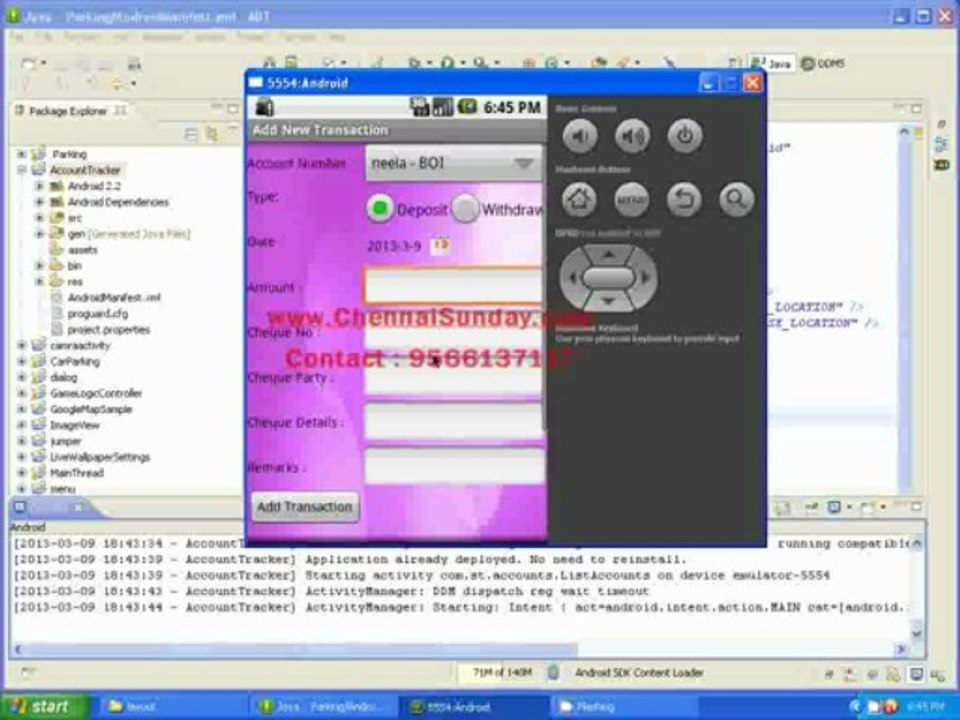This screenshot has height=720, width=960.
Task: Click the Add Transaction button
Action: pyautogui.click(x=305, y=507)
